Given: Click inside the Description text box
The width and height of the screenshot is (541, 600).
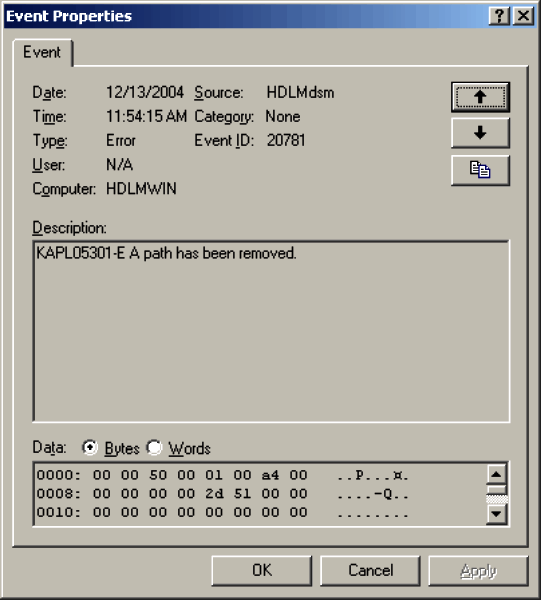Looking at the screenshot, I should (x=271, y=331).
